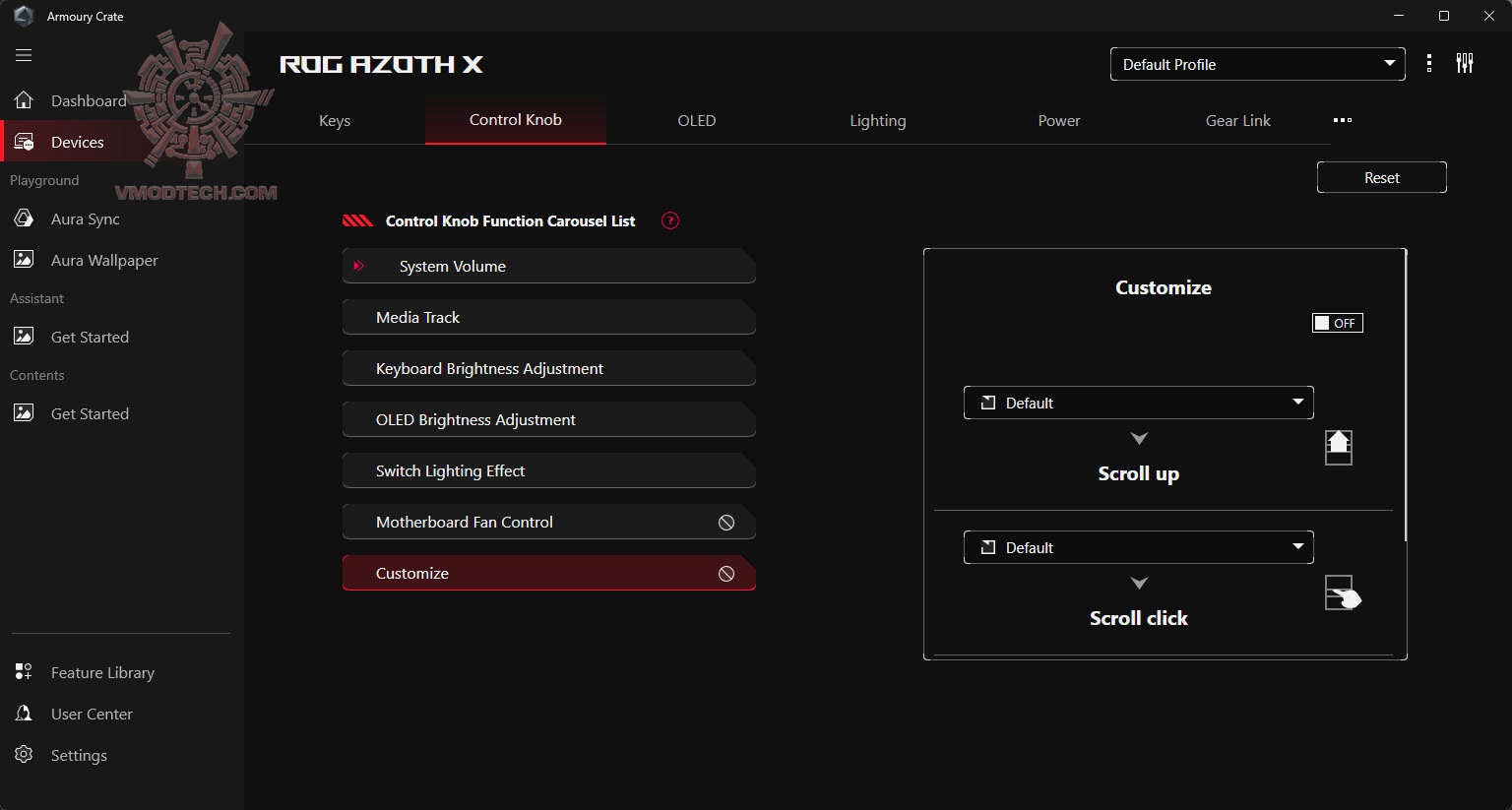Click the disabled icon on Motherboard Fan Control
1512x810 pixels.
(726, 523)
